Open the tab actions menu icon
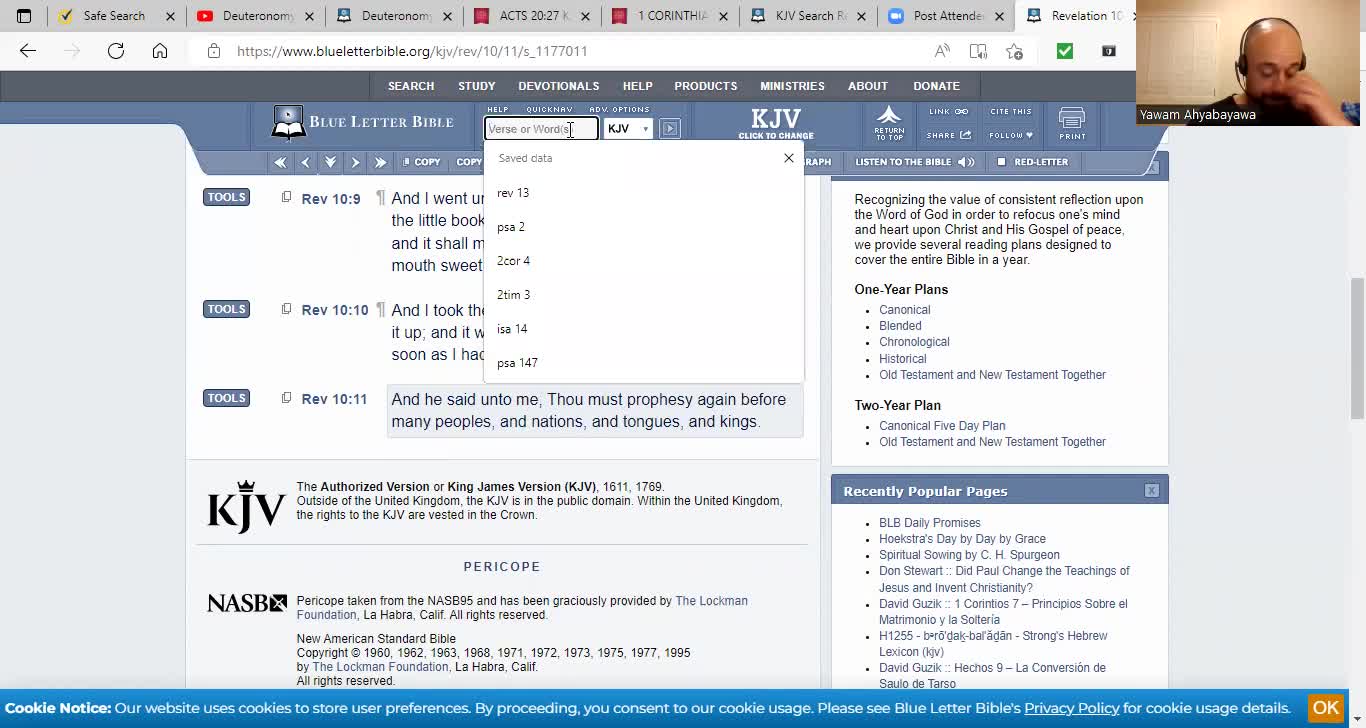The image size is (1366, 728). tap(24, 16)
